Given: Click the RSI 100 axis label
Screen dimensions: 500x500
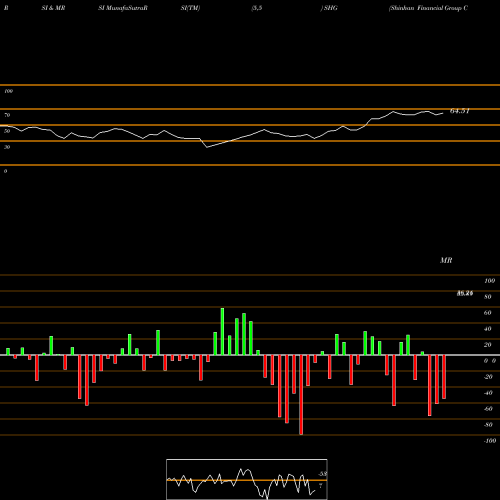Looking at the screenshot, I should (x=8, y=91).
